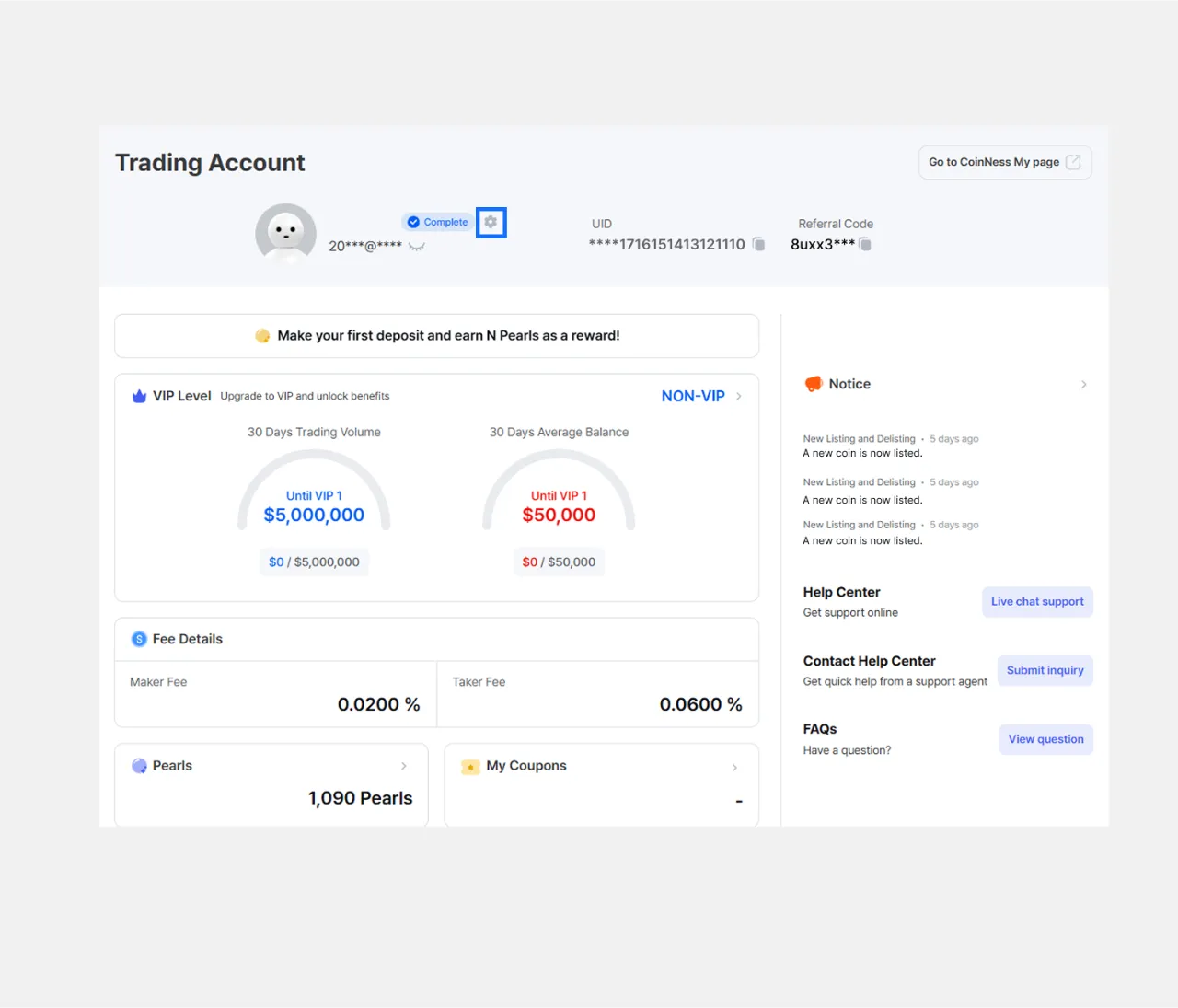
Task: Click the VIP Level crown icon
Action: coord(139,396)
